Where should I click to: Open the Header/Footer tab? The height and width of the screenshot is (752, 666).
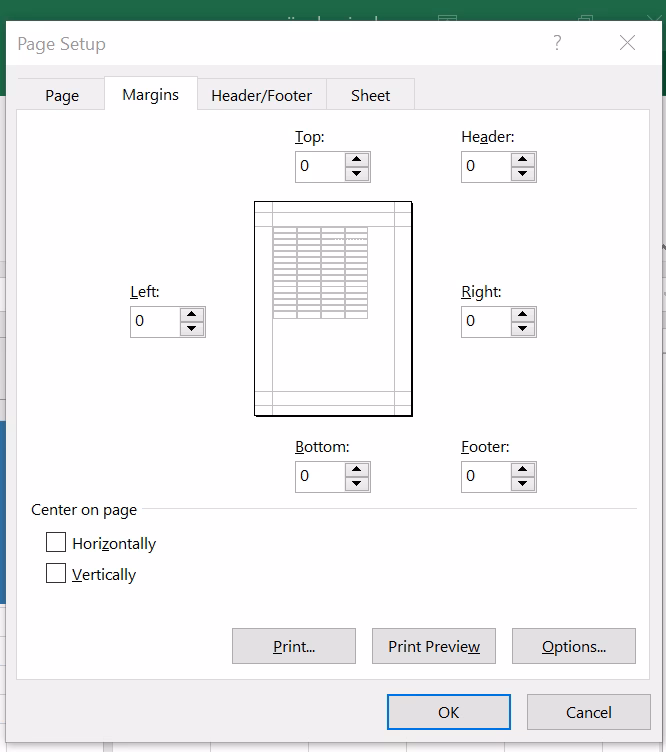pos(262,95)
